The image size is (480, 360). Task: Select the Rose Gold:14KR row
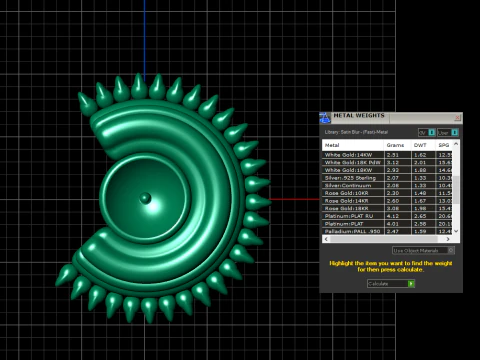387,201
